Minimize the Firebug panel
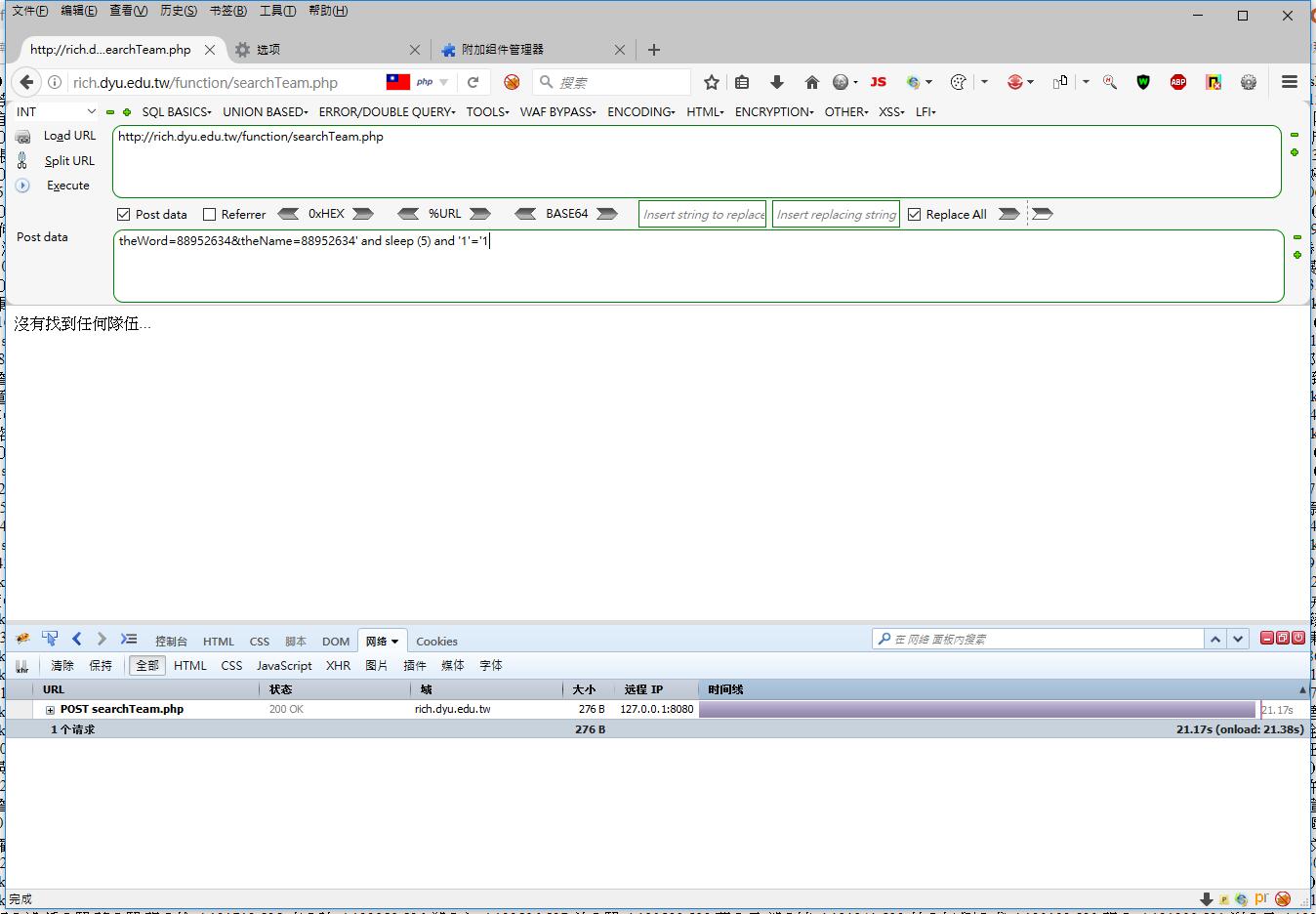1316x914 pixels. 1267,638
